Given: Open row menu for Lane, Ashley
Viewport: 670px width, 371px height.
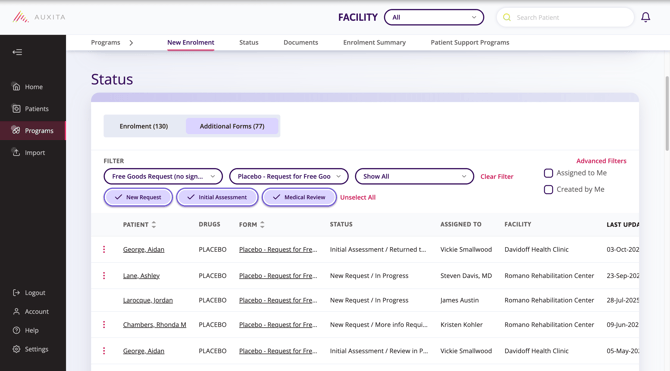Looking at the screenshot, I should [104, 276].
